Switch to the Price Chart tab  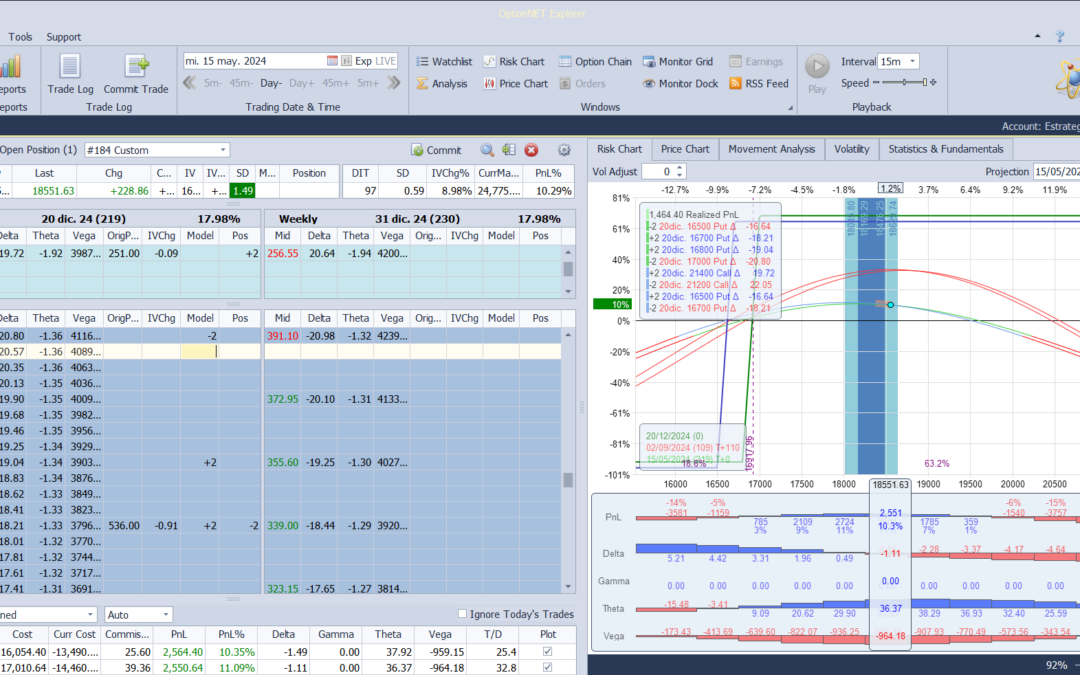[685, 149]
